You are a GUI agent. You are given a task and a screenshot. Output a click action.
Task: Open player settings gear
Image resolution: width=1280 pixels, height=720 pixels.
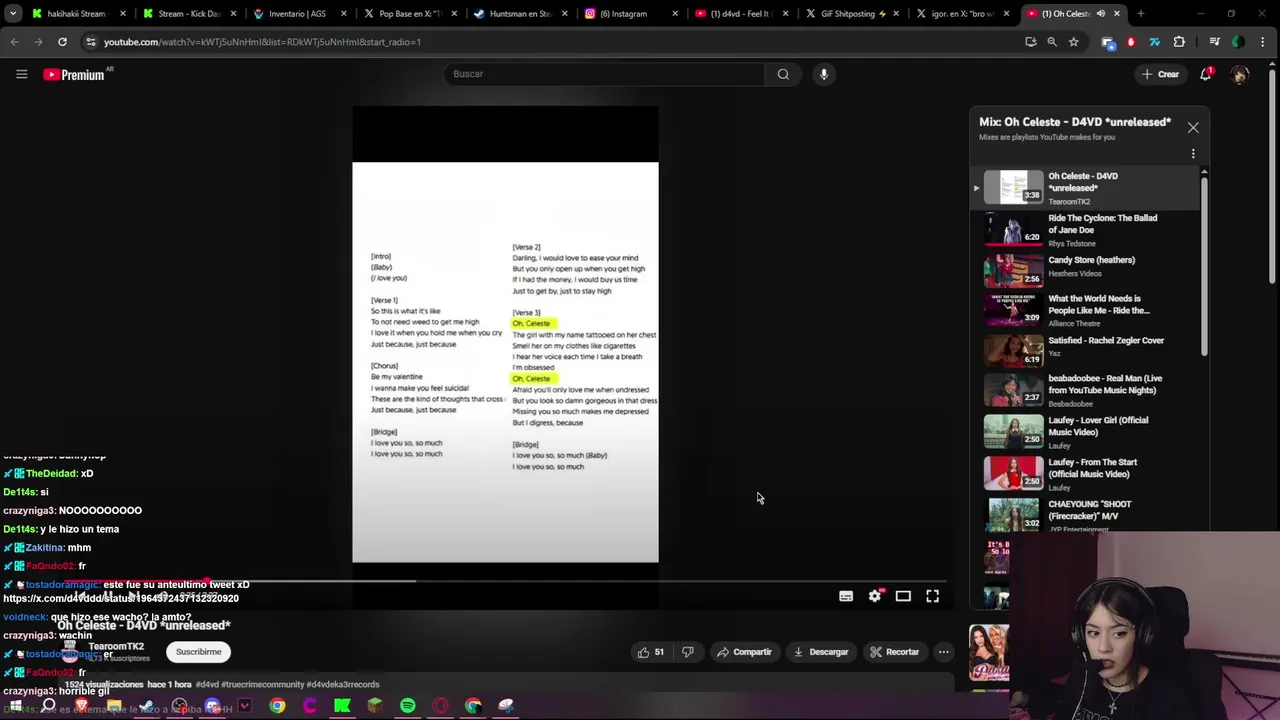point(875,596)
